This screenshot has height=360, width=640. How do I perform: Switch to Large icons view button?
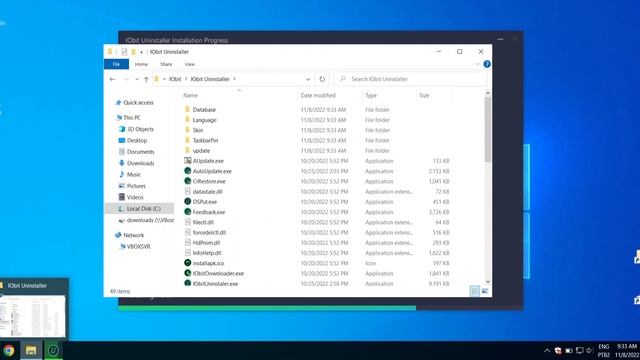(x=485, y=291)
